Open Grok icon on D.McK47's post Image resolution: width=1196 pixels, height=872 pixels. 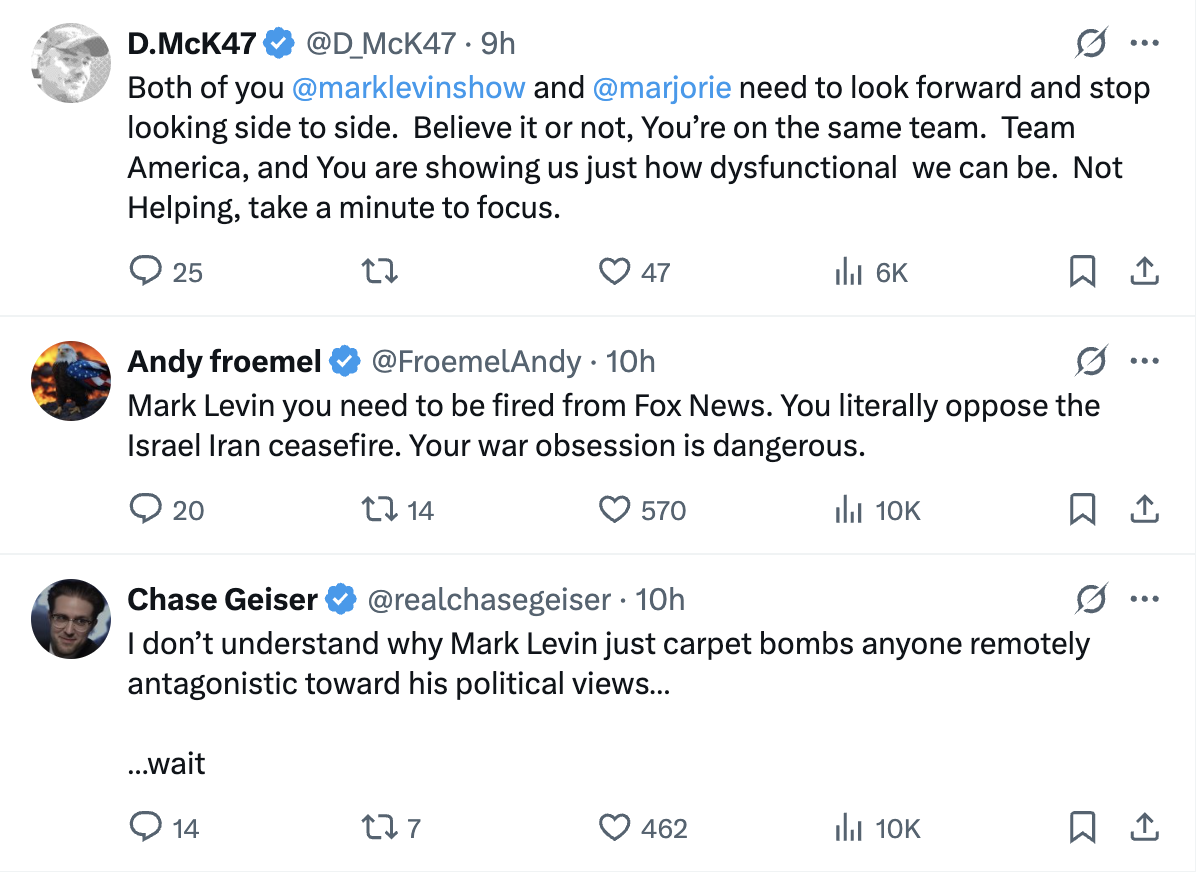(1091, 43)
